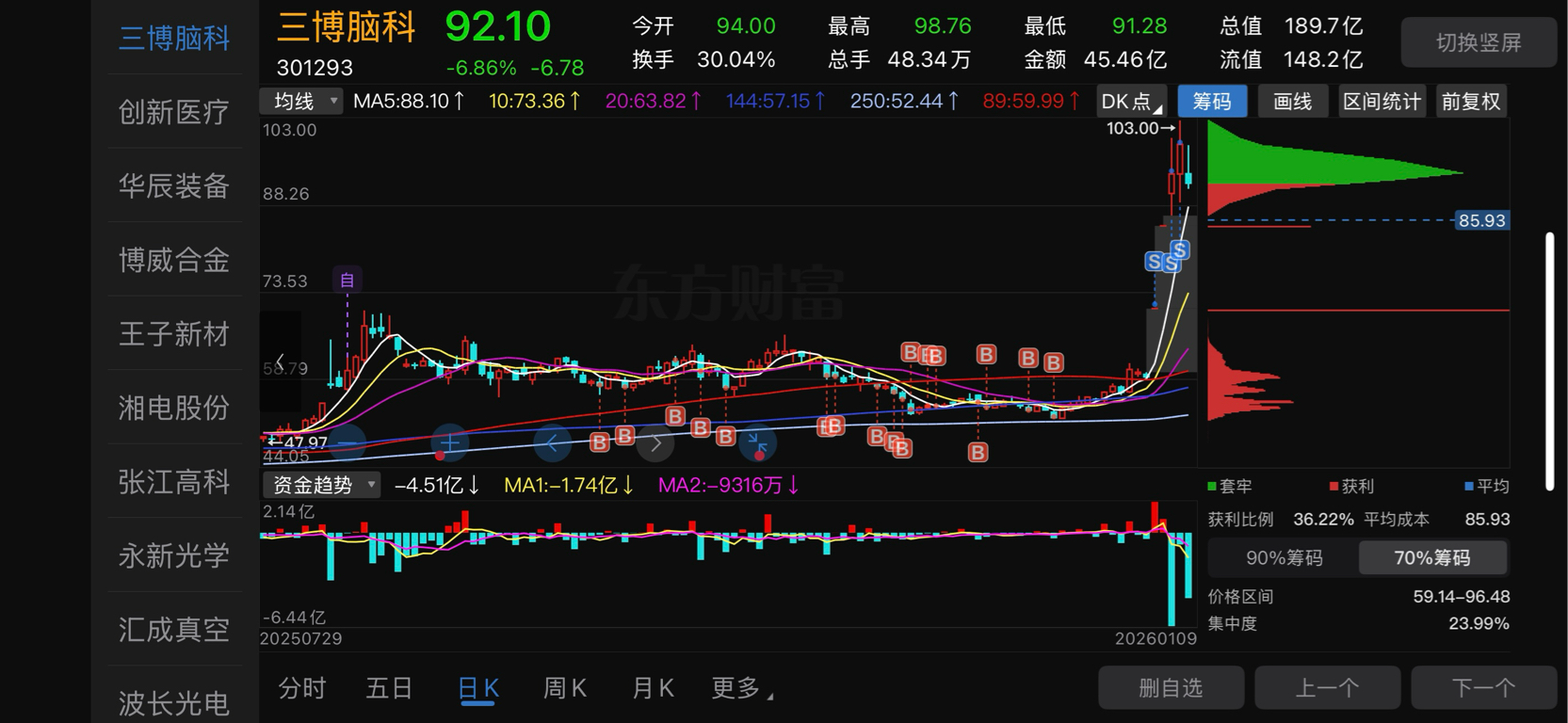This screenshot has height=723, width=1568.
Task: Select the green 套牢 legend swatch
Action: coord(1213,486)
